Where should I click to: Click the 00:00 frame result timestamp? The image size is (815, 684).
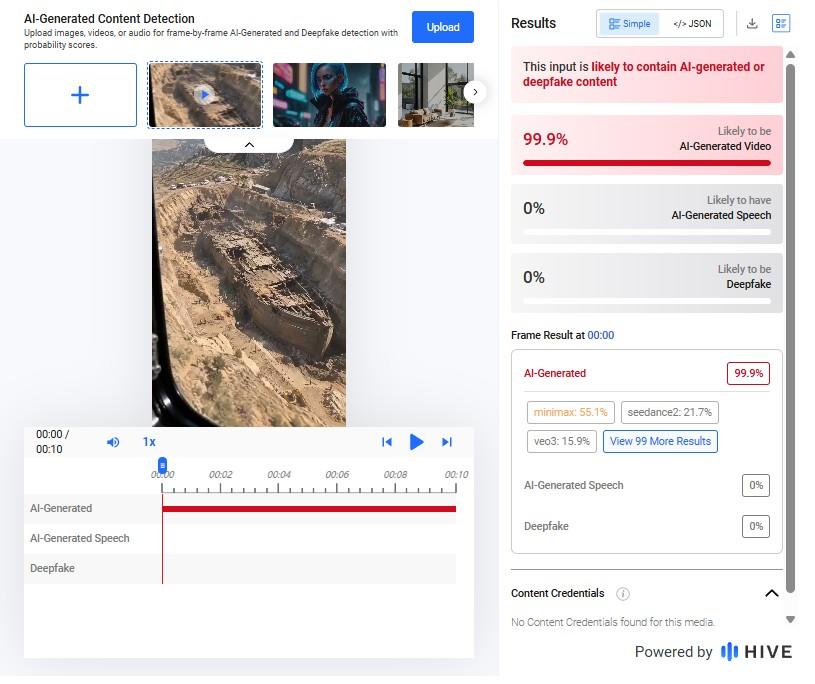coord(600,335)
